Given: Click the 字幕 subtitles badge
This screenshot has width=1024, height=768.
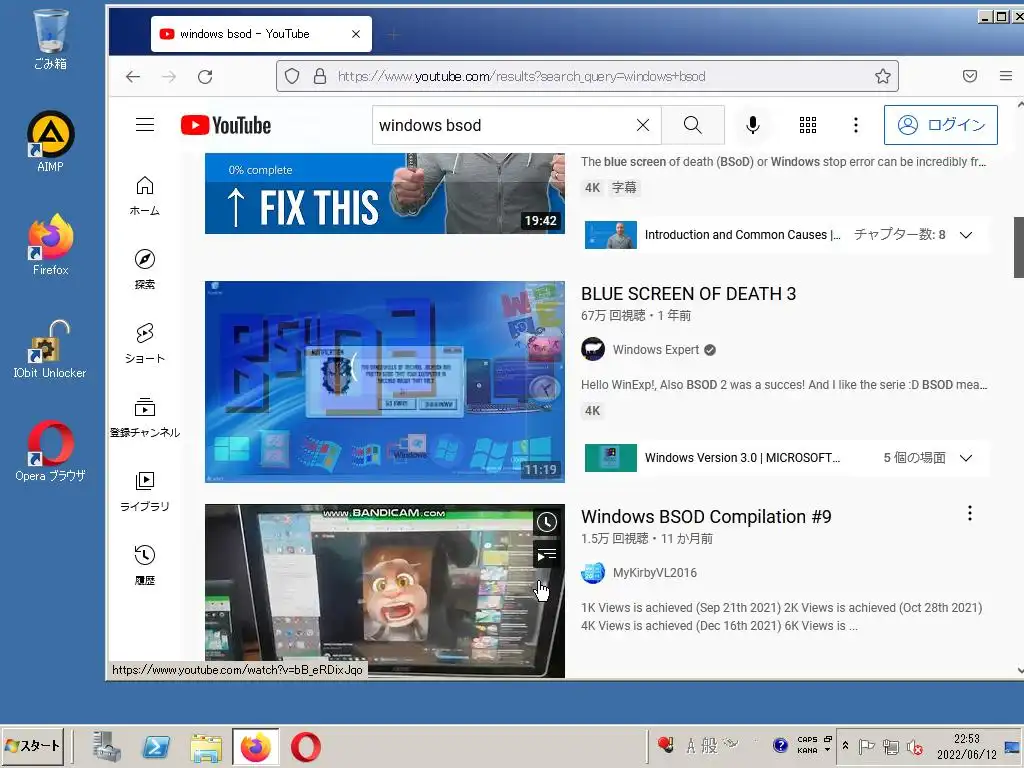Looking at the screenshot, I should tap(624, 187).
